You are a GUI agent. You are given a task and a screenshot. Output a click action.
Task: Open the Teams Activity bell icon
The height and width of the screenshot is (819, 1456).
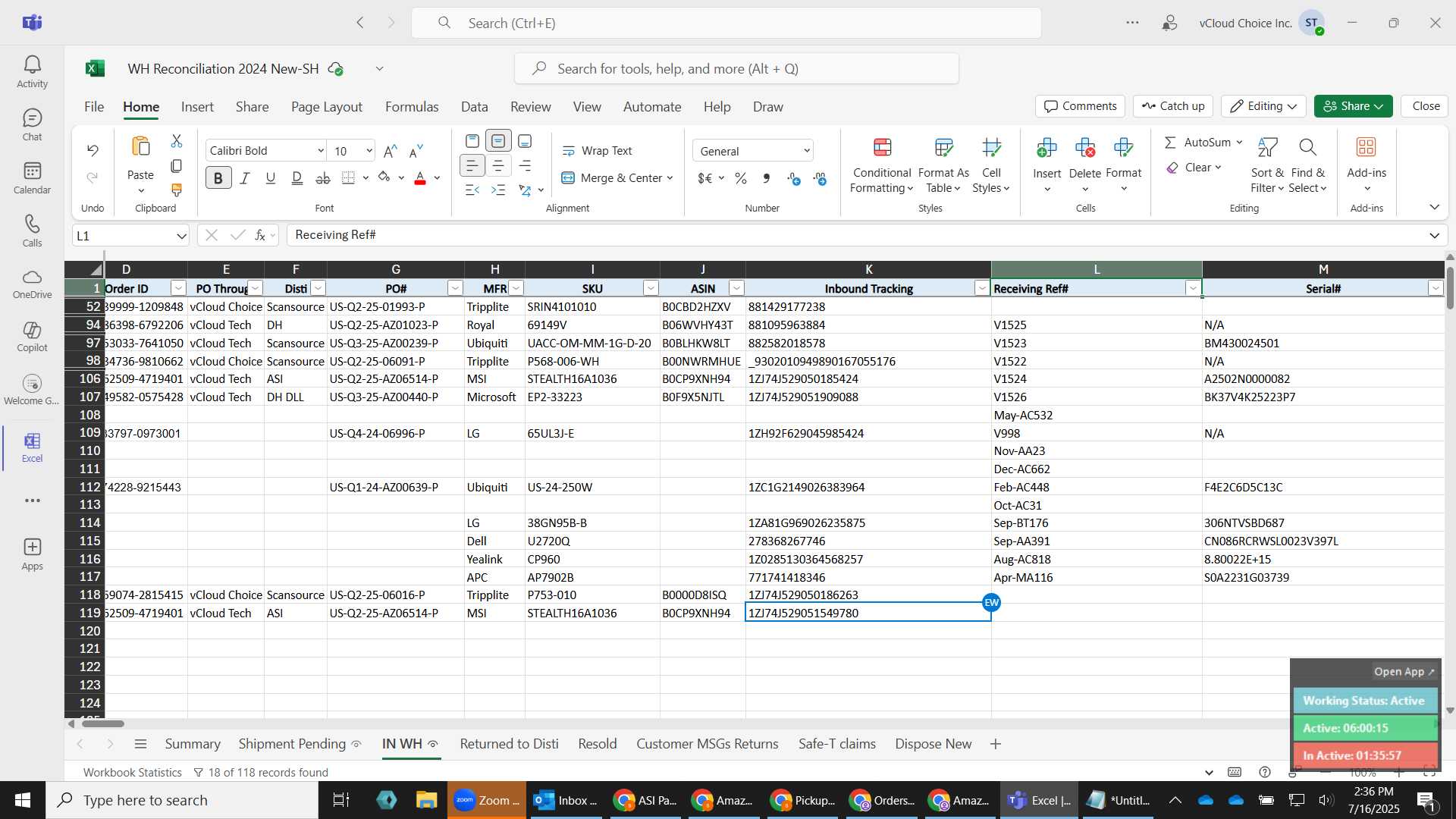coord(32,71)
